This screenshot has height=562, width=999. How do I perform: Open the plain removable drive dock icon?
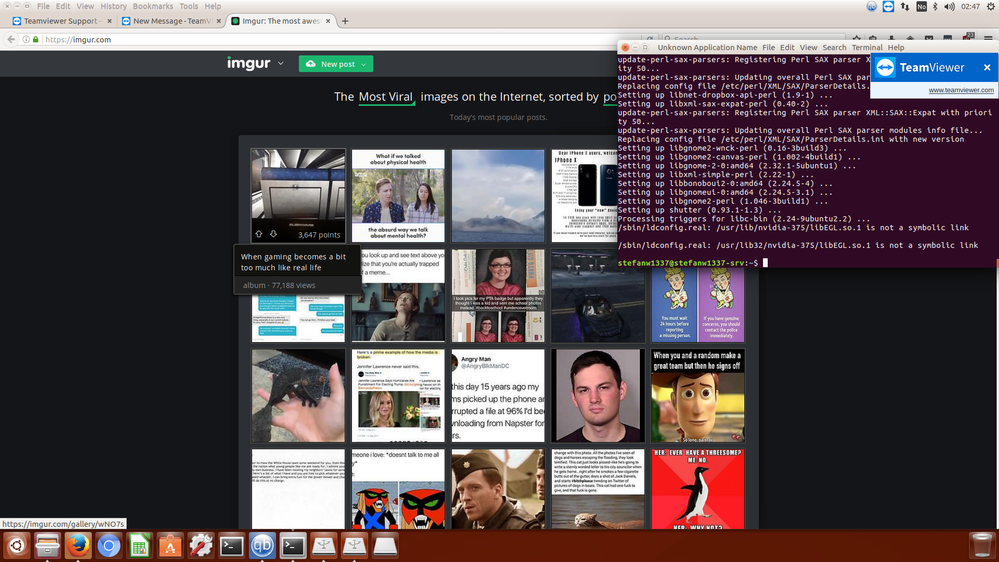click(x=384, y=546)
